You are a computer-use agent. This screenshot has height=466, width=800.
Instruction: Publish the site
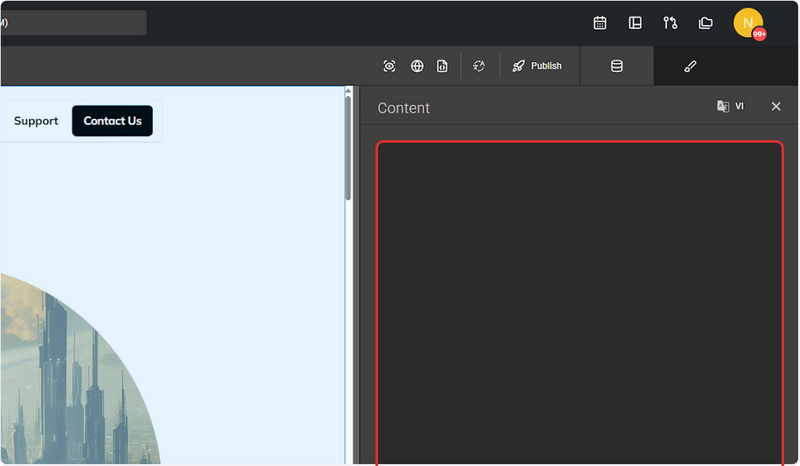537,66
